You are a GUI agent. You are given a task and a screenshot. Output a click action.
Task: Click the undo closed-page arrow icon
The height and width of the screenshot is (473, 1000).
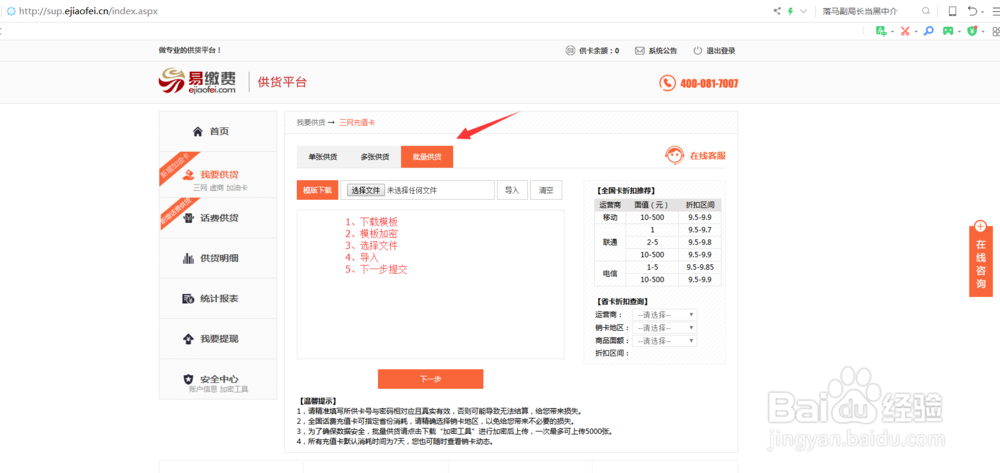coord(972,11)
